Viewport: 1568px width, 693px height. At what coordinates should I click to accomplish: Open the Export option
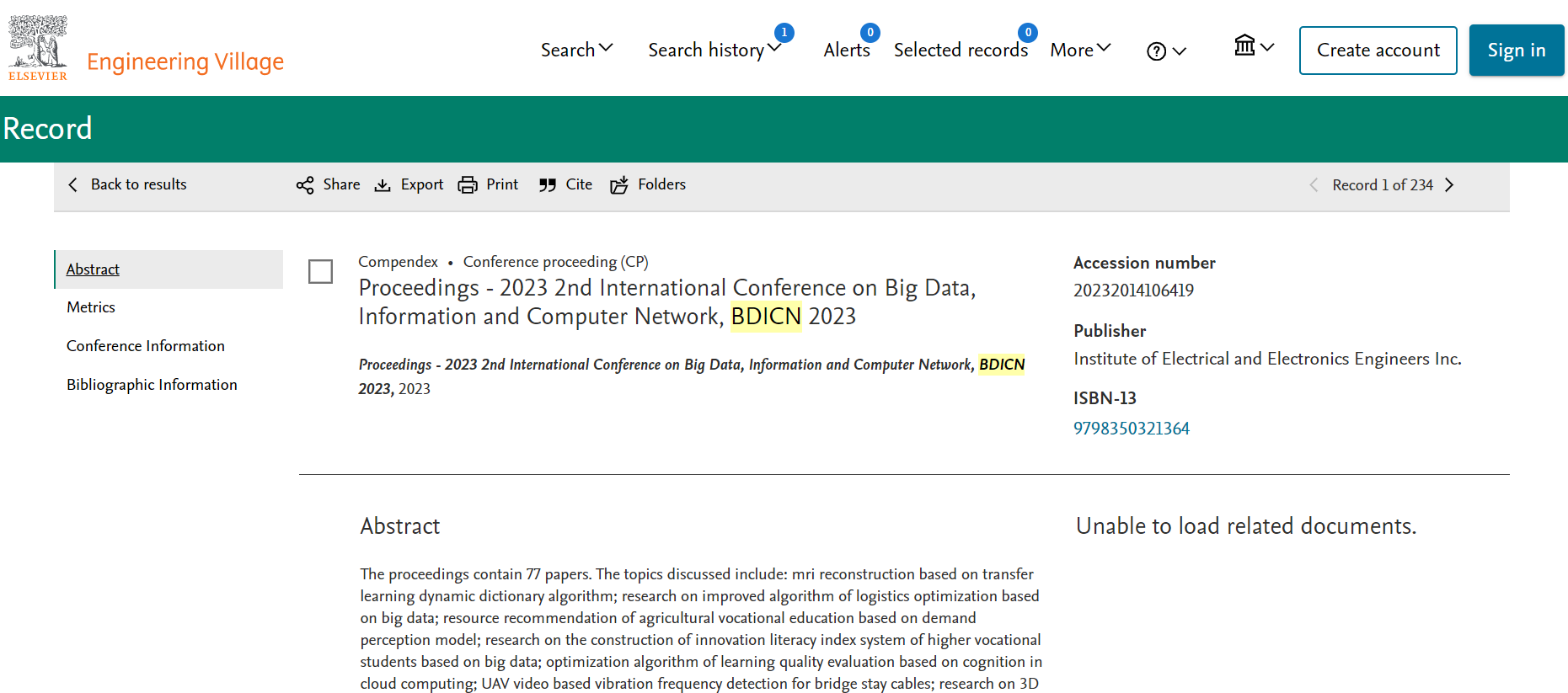422,184
